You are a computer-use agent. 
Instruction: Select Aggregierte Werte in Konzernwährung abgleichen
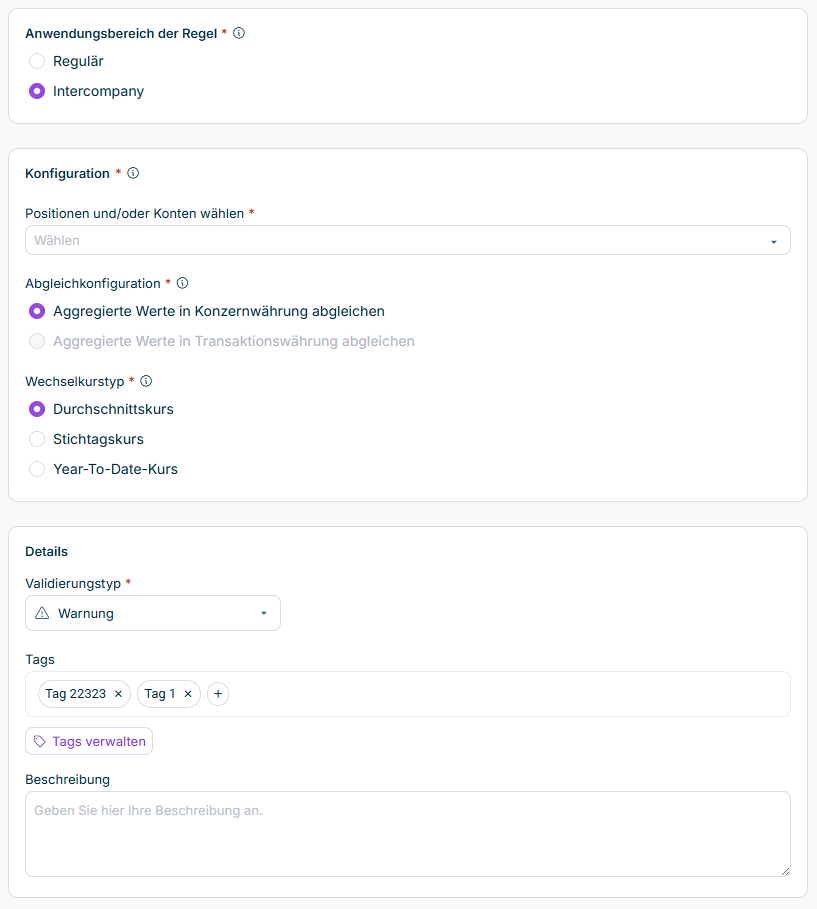37,311
